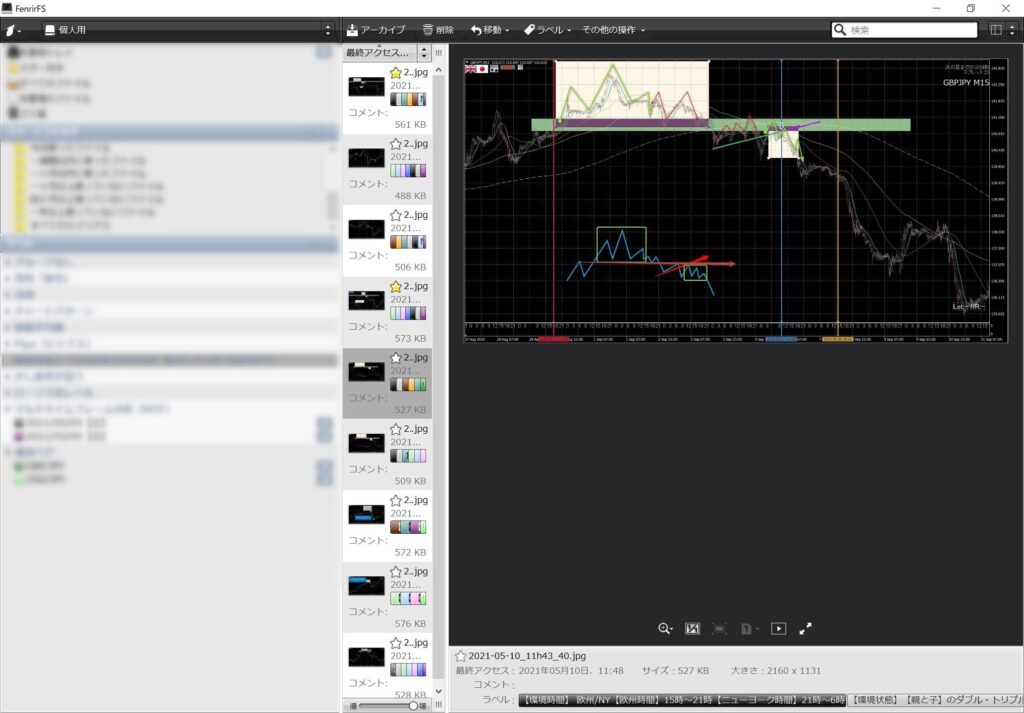The image size is (1024, 713).
Task: Click the thumbnail size slider handle
Action: (413, 706)
